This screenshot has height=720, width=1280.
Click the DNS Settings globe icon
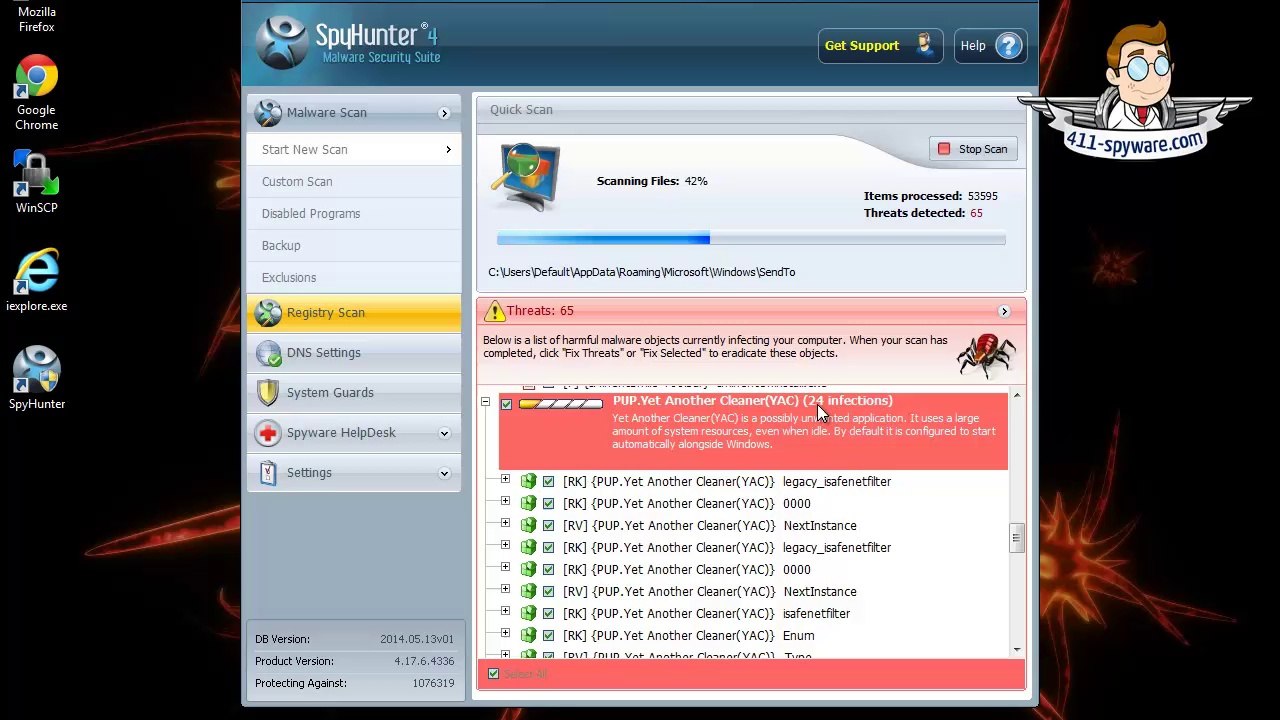pyautogui.click(x=268, y=353)
